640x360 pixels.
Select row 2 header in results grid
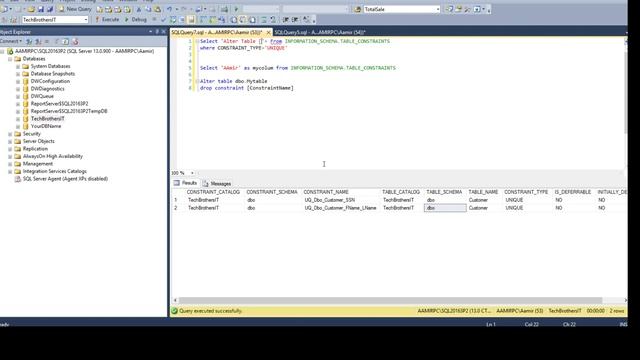[176, 208]
